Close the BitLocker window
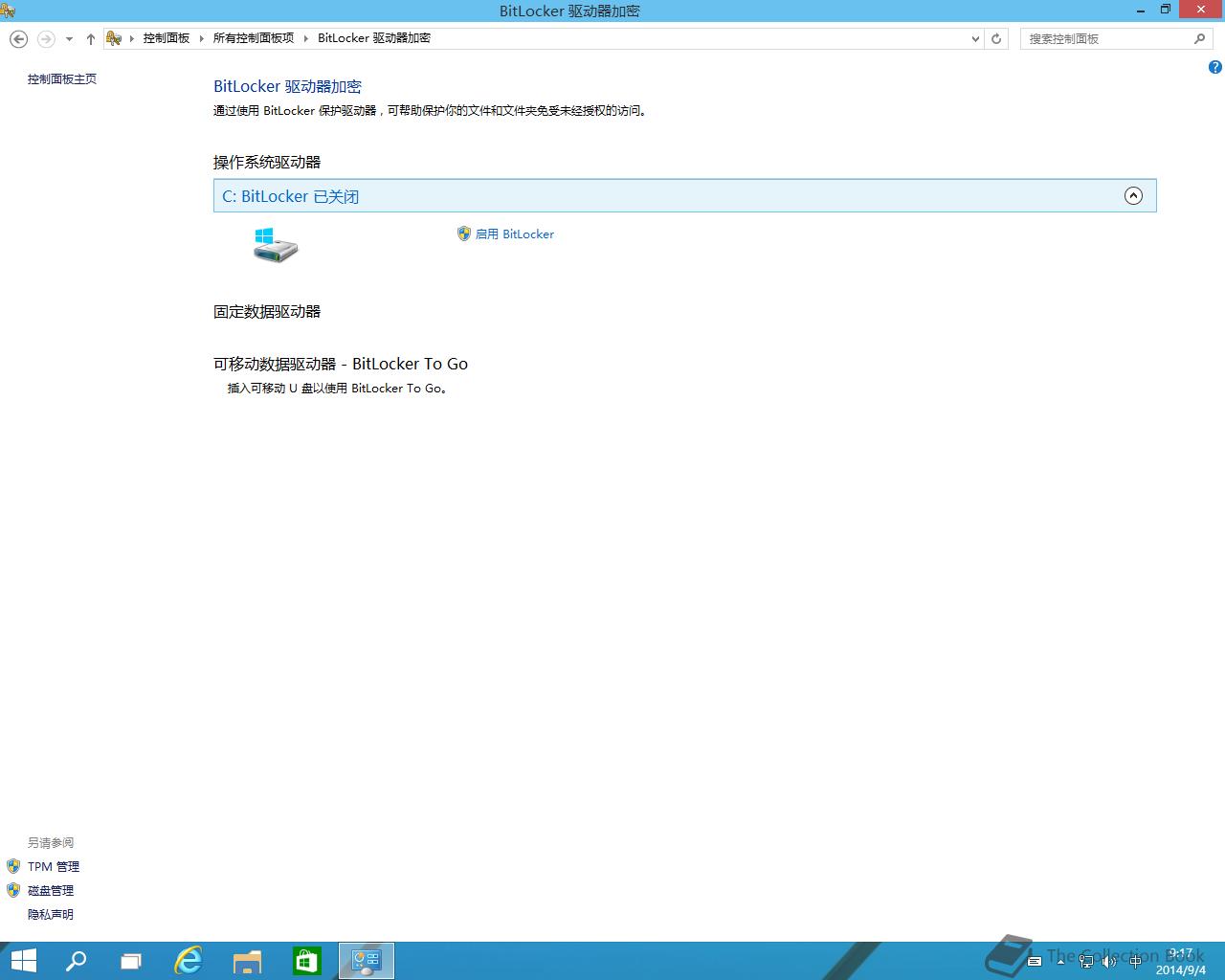The width and height of the screenshot is (1225, 980). pyautogui.click(x=1201, y=11)
